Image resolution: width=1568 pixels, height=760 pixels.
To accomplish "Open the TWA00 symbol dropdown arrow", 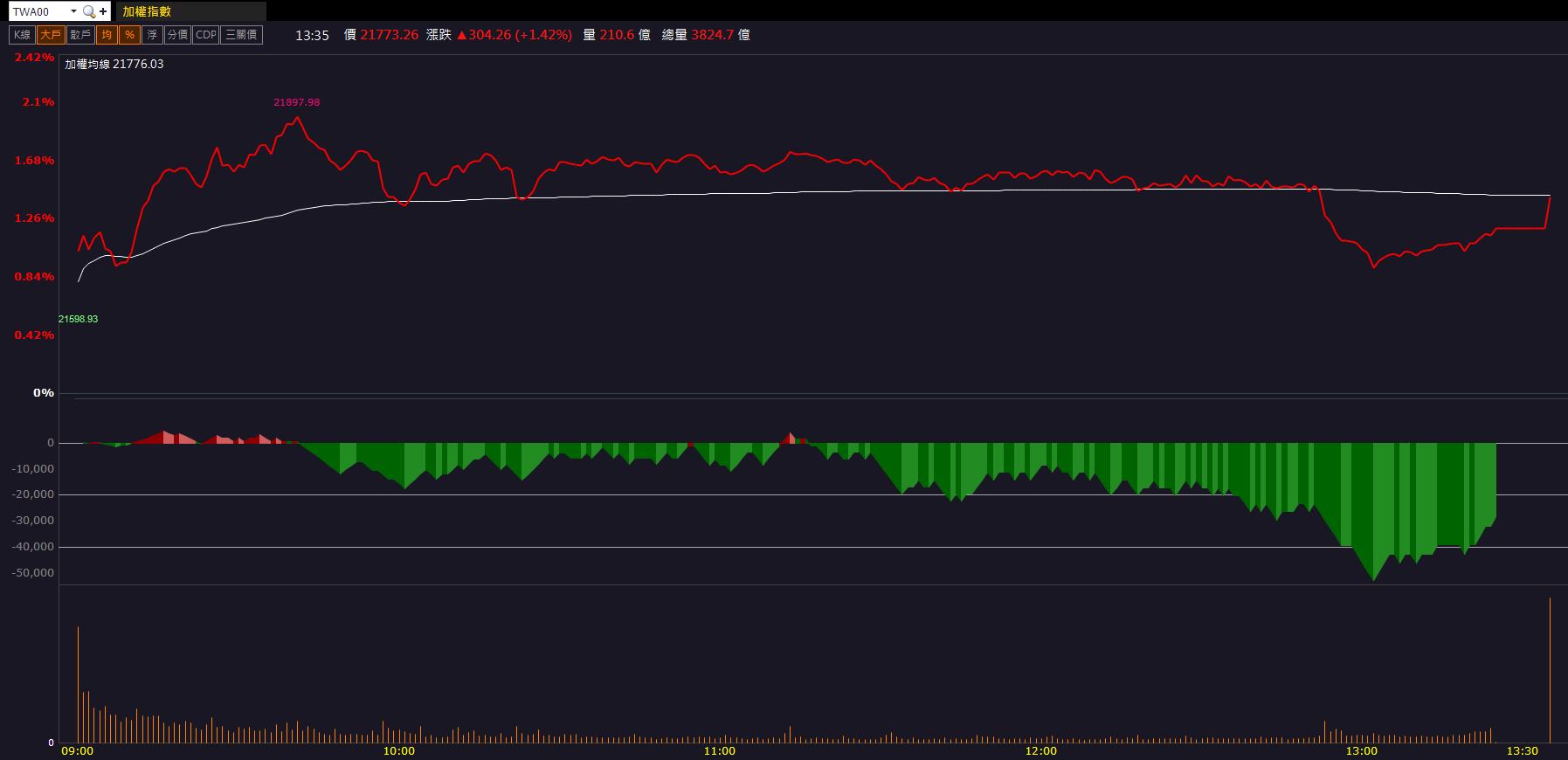I will [x=73, y=11].
